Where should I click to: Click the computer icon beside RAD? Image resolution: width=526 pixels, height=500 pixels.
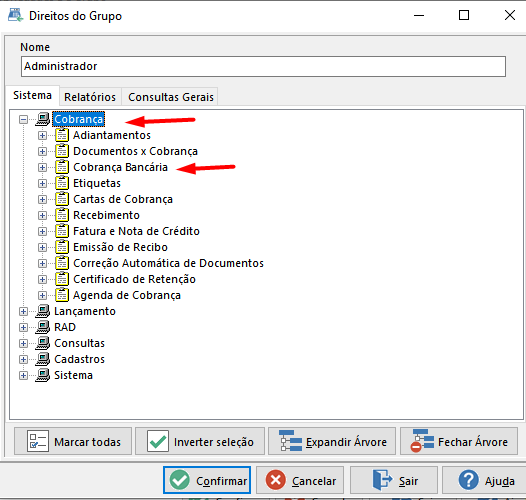(x=43, y=327)
